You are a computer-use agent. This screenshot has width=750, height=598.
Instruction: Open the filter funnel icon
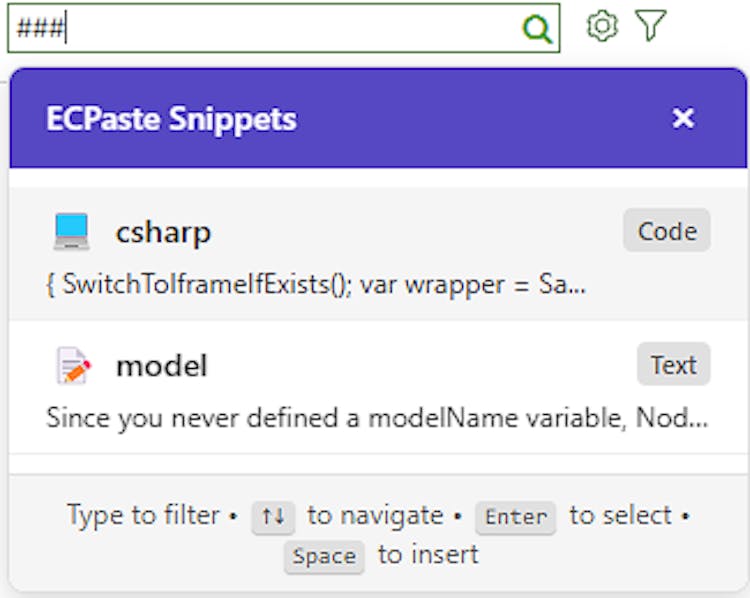coord(650,25)
